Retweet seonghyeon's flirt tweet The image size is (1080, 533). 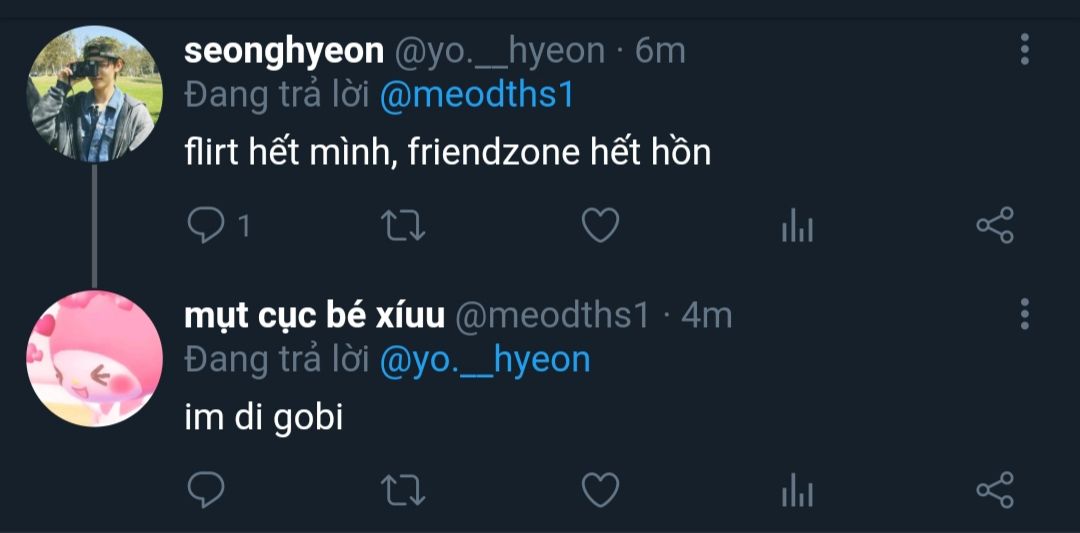point(404,226)
